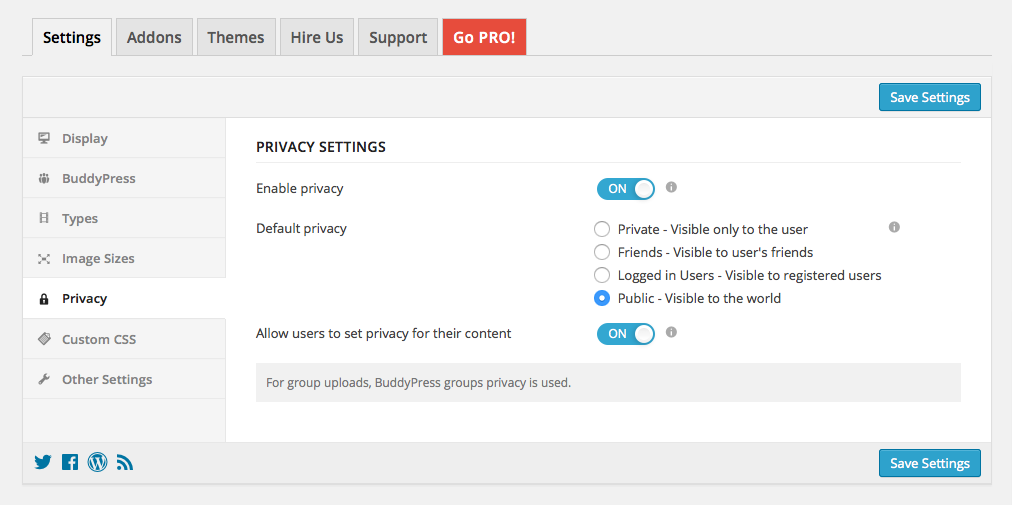Click info icon beside Enable privacy toggle
This screenshot has width=1012, height=505.
pyautogui.click(x=672, y=187)
